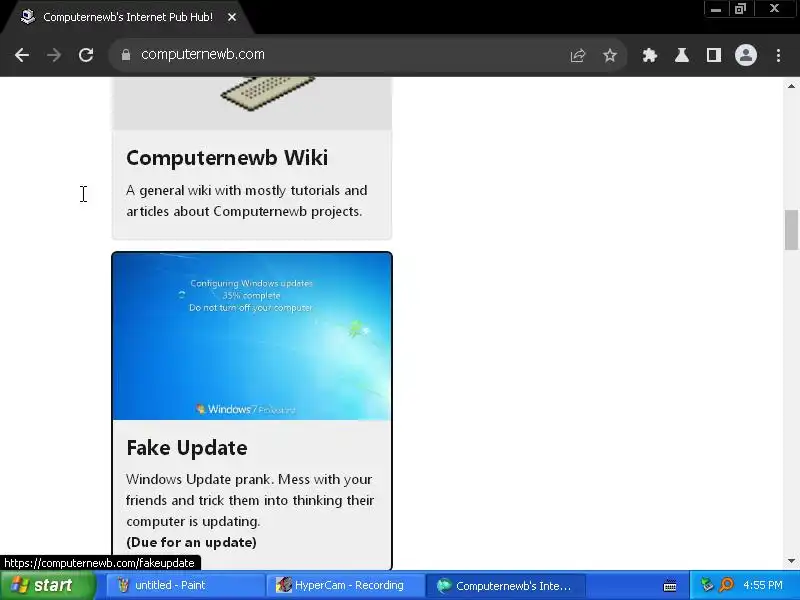Click the '(Due for an update)' text
The width and height of the screenshot is (800, 600).
pyautogui.click(x=191, y=542)
